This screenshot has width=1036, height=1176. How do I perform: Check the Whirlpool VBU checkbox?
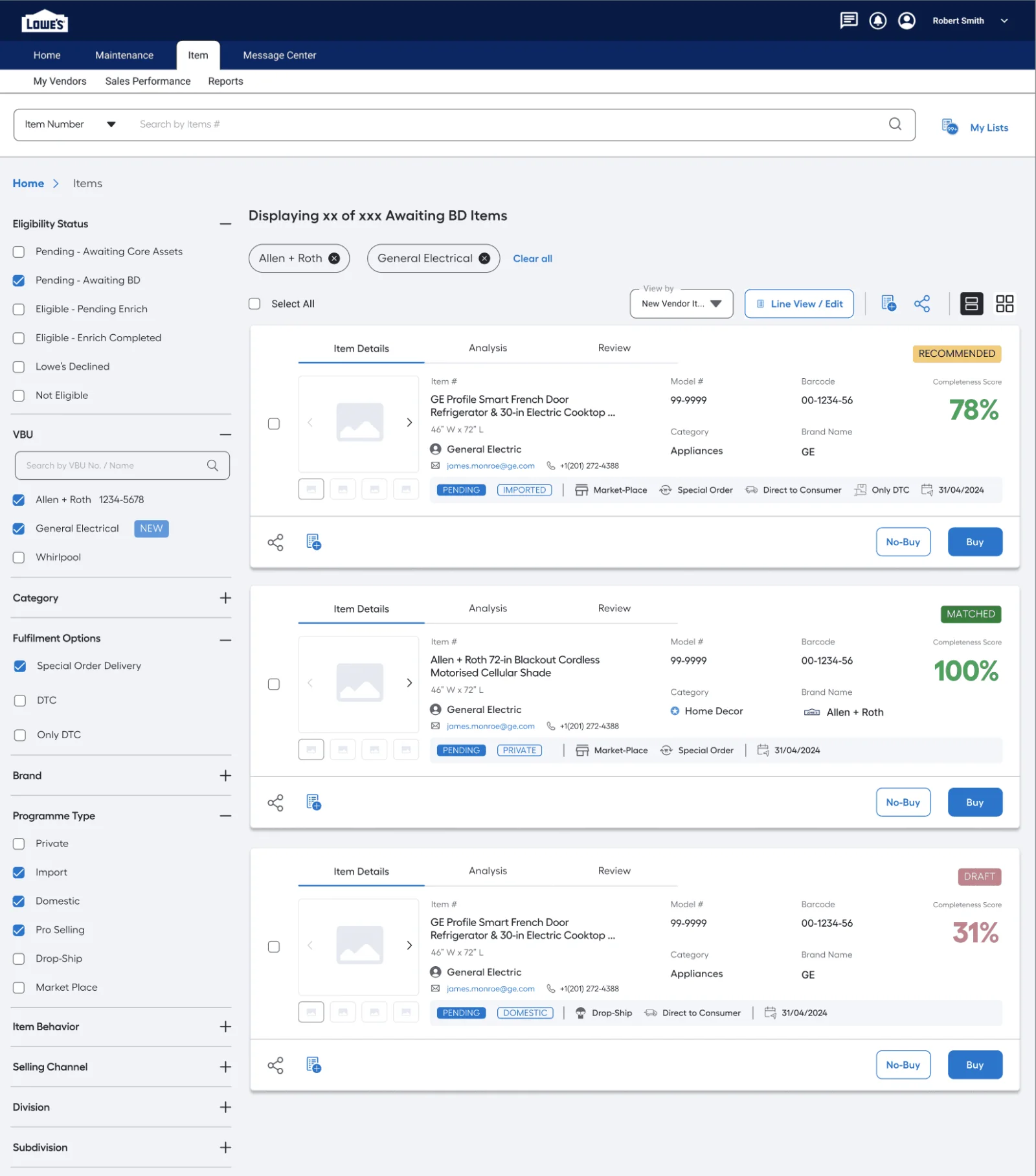pyautogui.click(x=19, y=558)
